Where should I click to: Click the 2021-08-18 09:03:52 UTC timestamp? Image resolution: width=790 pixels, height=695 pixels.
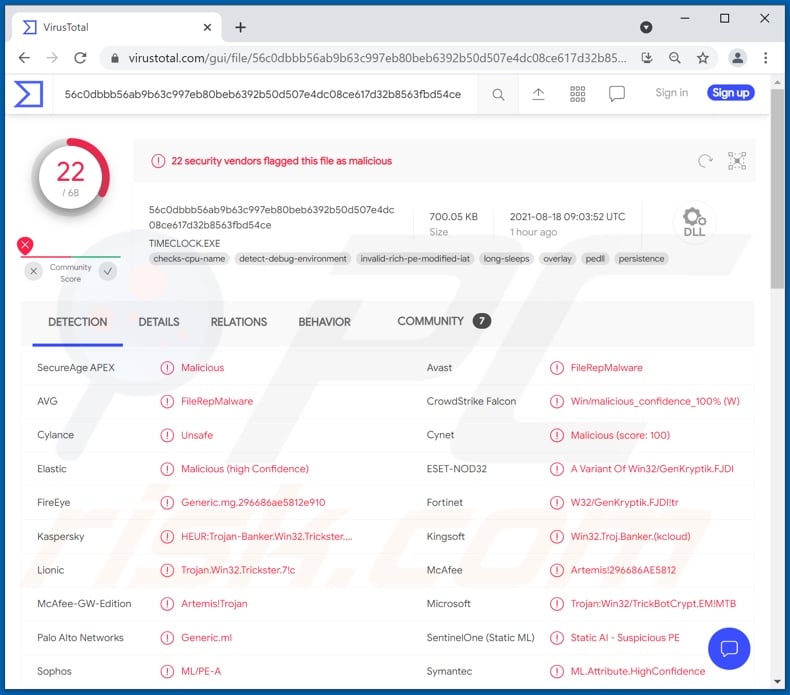coord(567,217)
